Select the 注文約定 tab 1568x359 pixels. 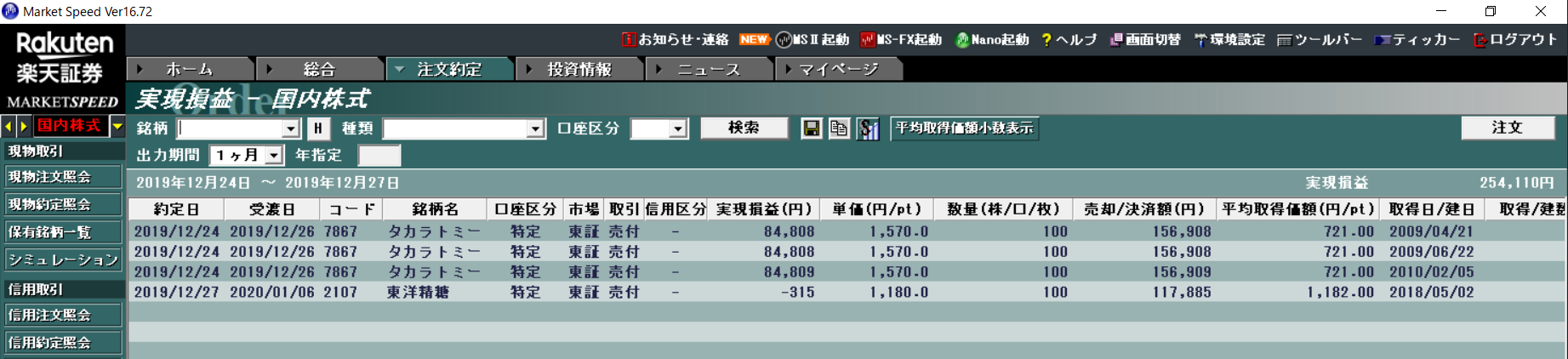click(449, 70)
